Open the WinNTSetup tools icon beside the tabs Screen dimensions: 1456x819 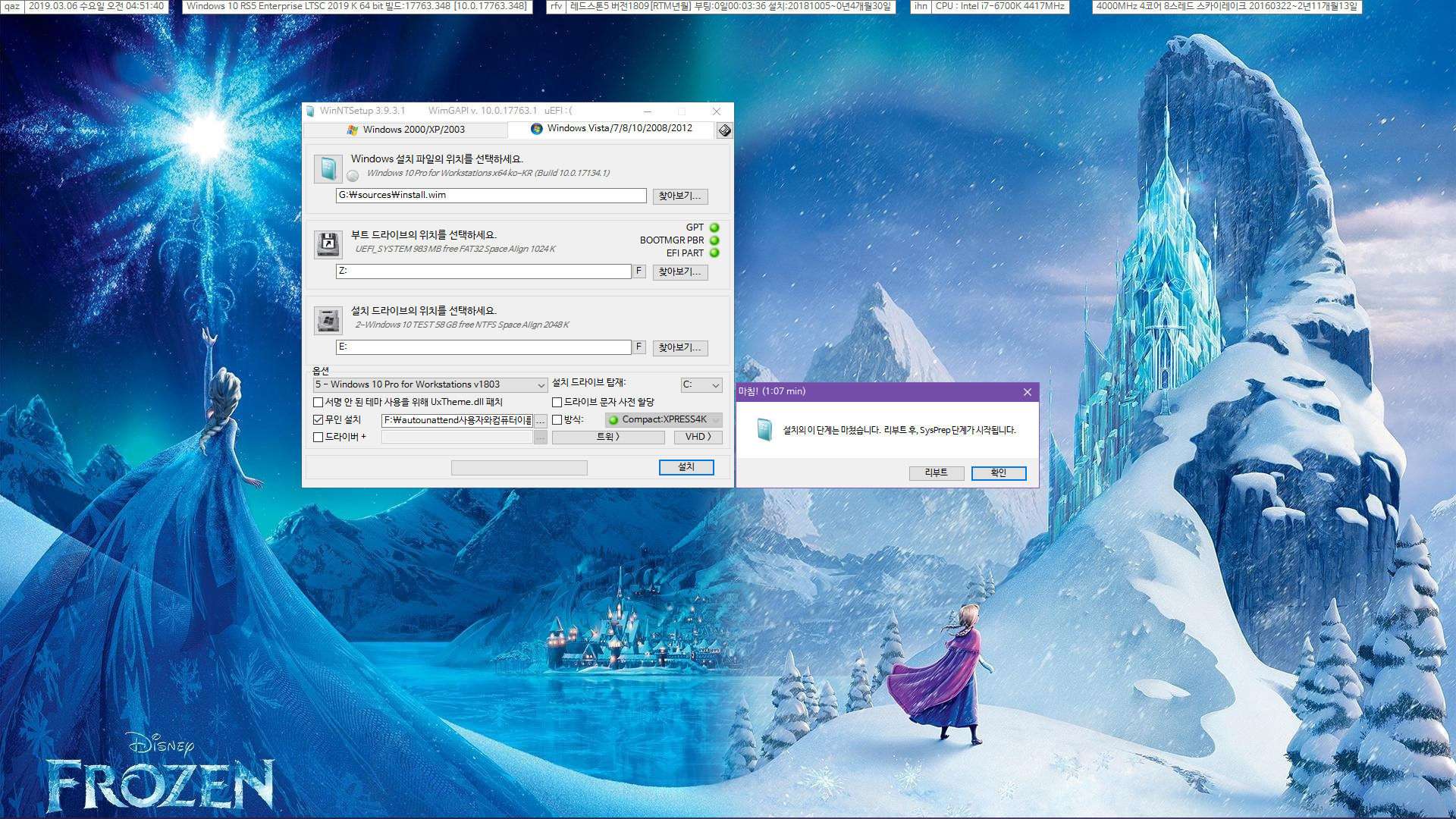[724, 130]
